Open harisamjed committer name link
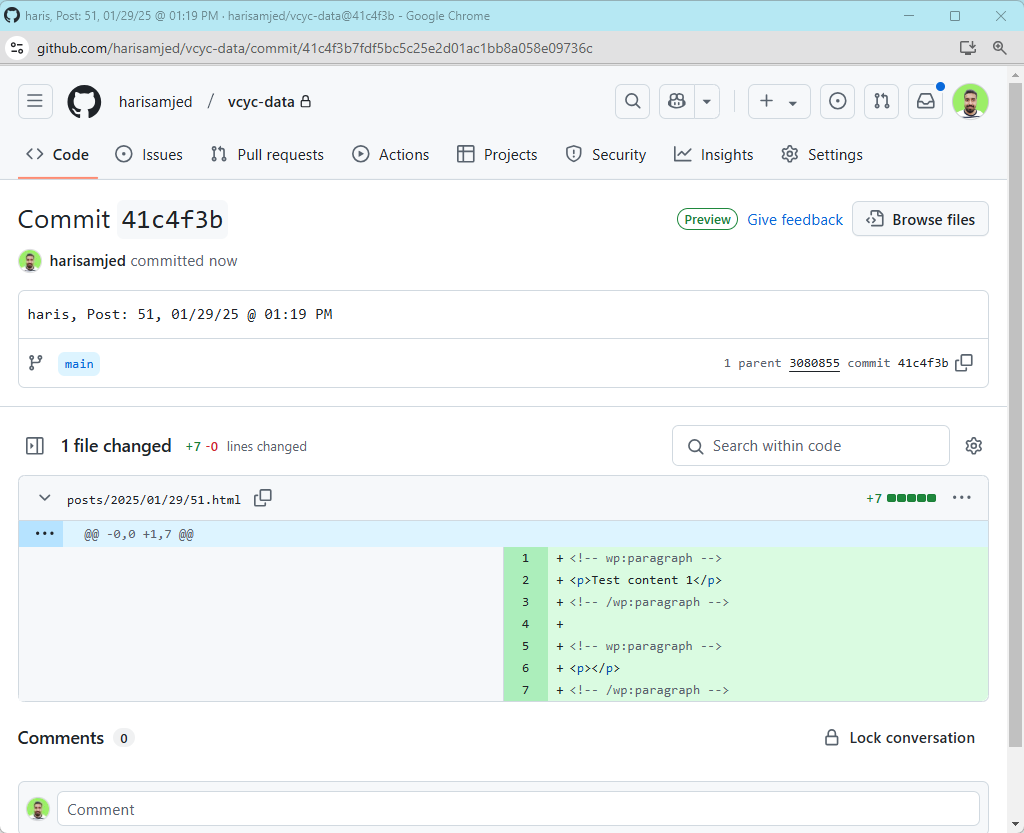 point(88,261)
